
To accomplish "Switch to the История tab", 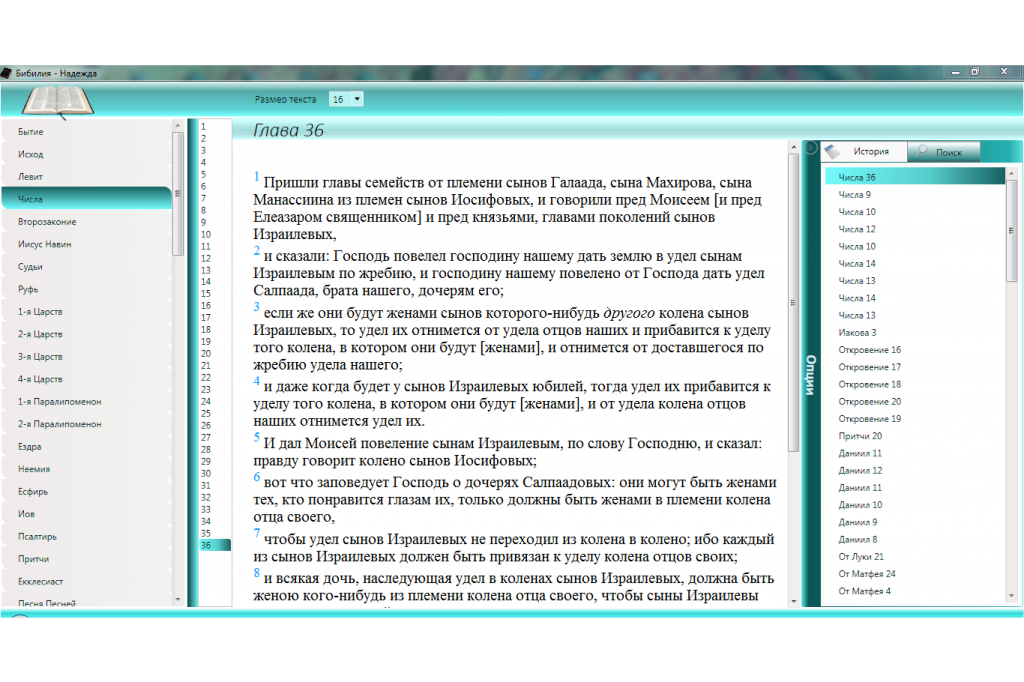I will pyautogui.click(x=865, y=152).
